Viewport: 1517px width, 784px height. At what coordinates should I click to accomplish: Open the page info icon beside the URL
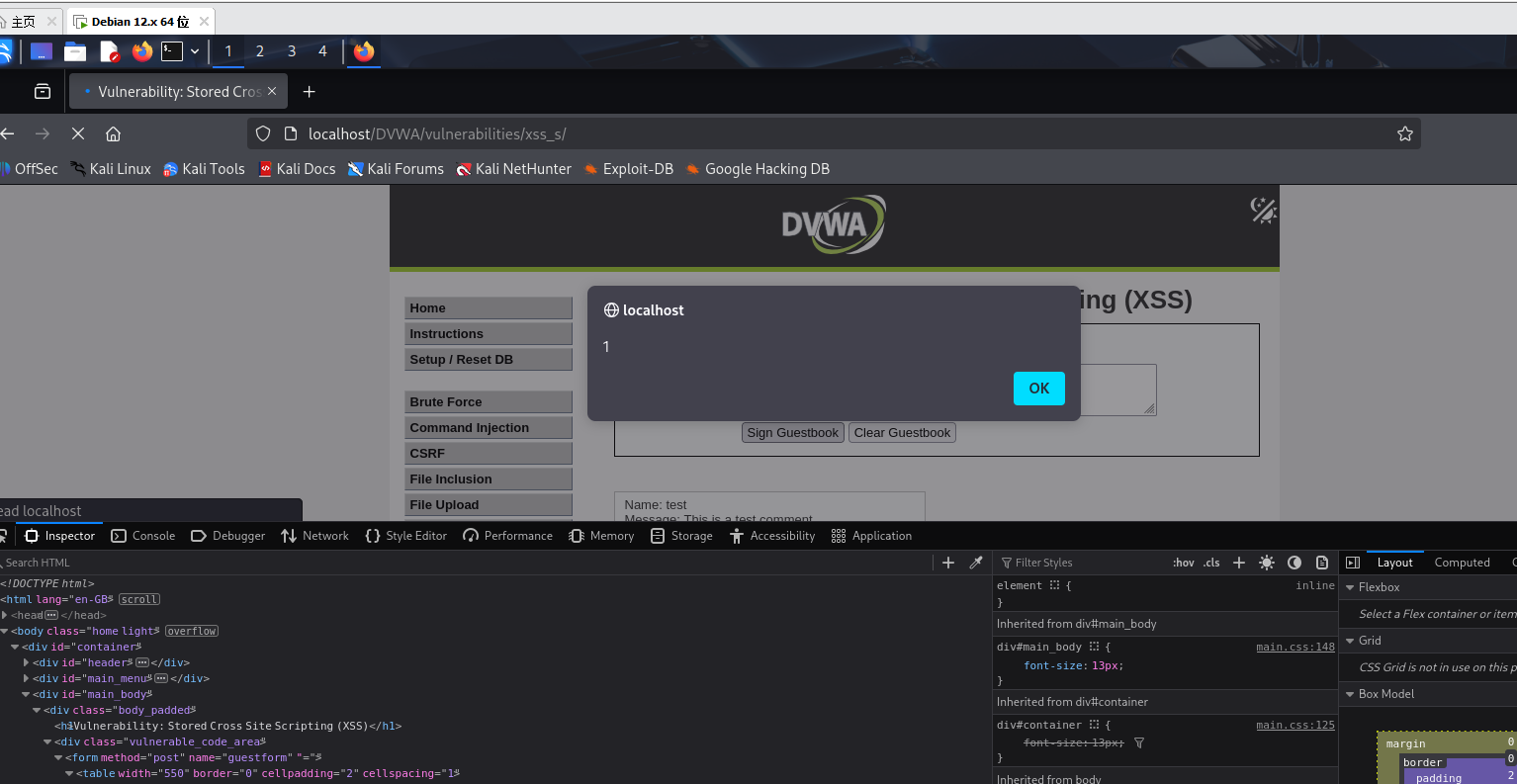click(x=290, y=133)
